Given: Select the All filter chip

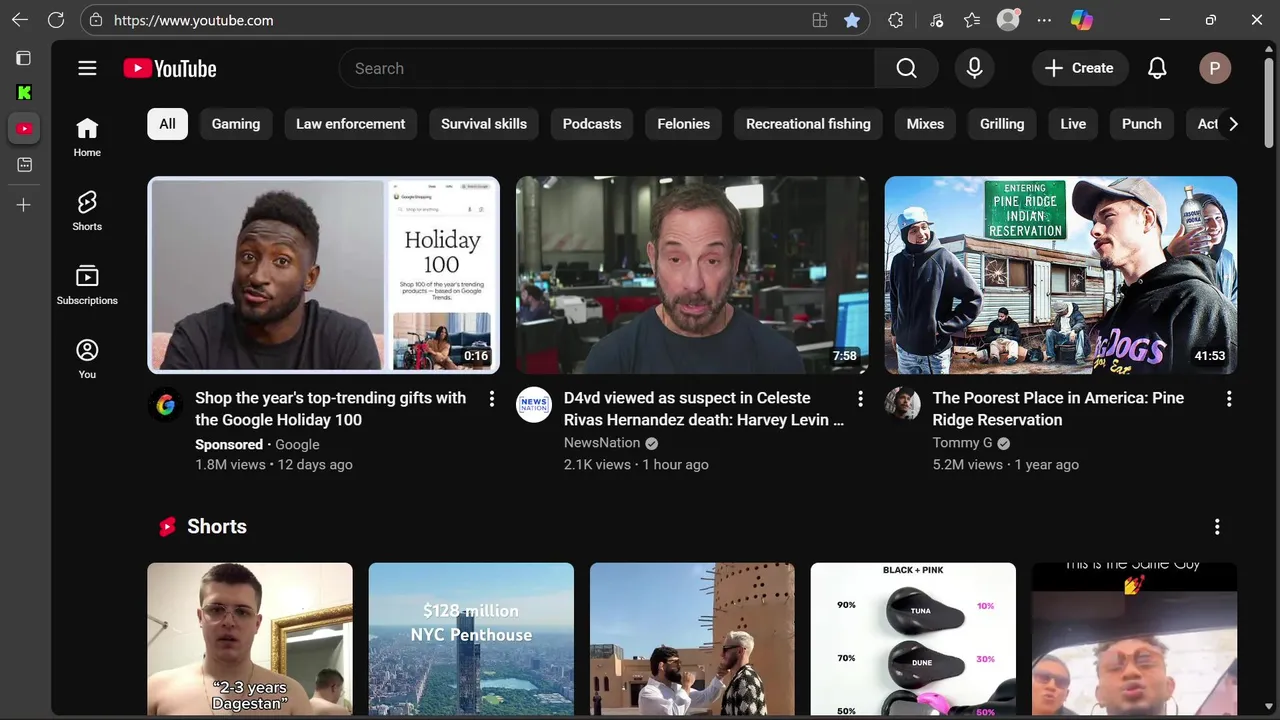Looking at the screenshot, I should click(x=167, y=124).
